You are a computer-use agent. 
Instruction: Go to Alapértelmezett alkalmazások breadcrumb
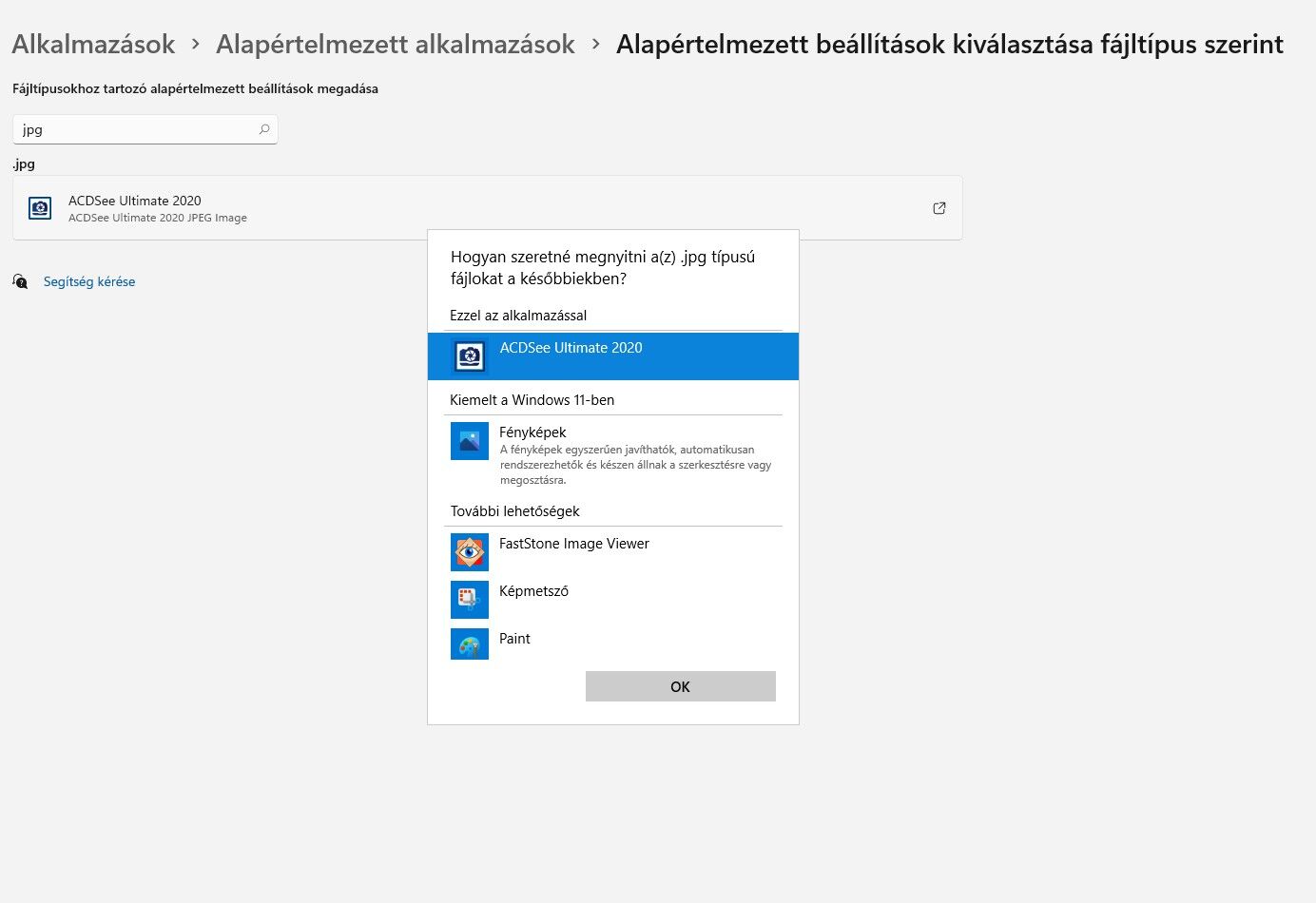[x=396, y=45]
